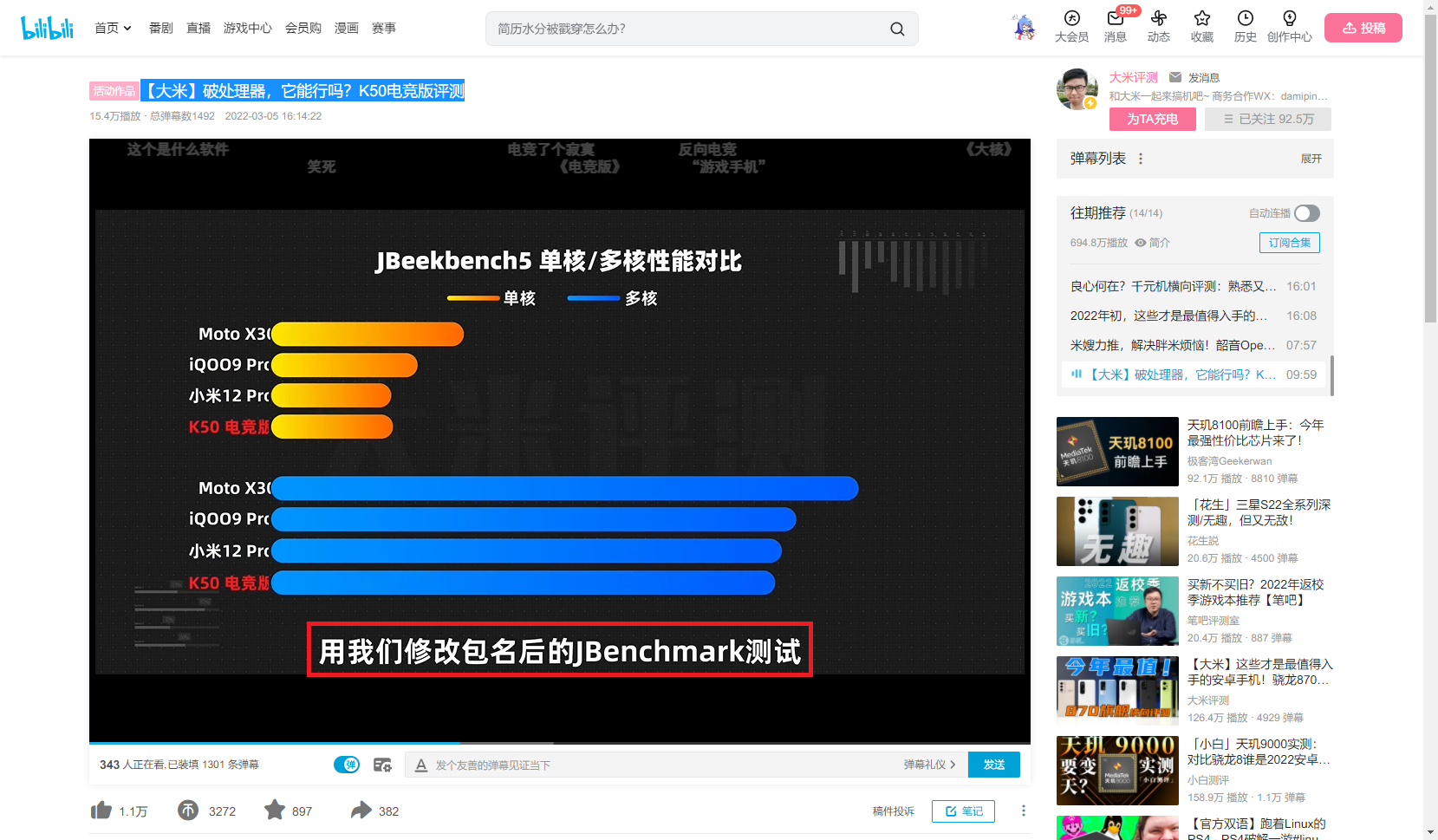This screenshot has width=1438, height=840.
Task: Open the user avatar in the header
Action: point(1024,28)
